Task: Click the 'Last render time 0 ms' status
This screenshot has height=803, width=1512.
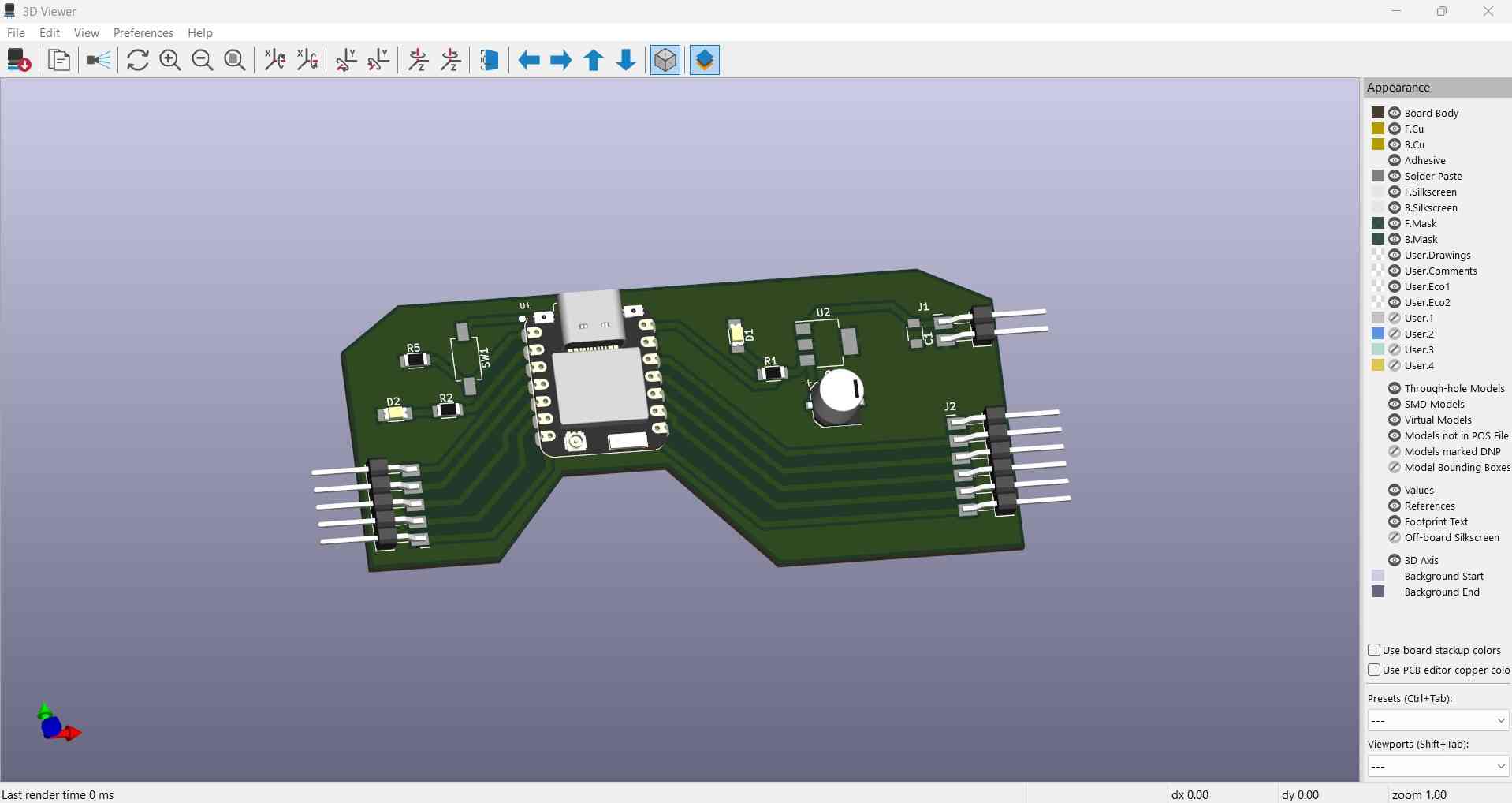Action: (58, 794)
